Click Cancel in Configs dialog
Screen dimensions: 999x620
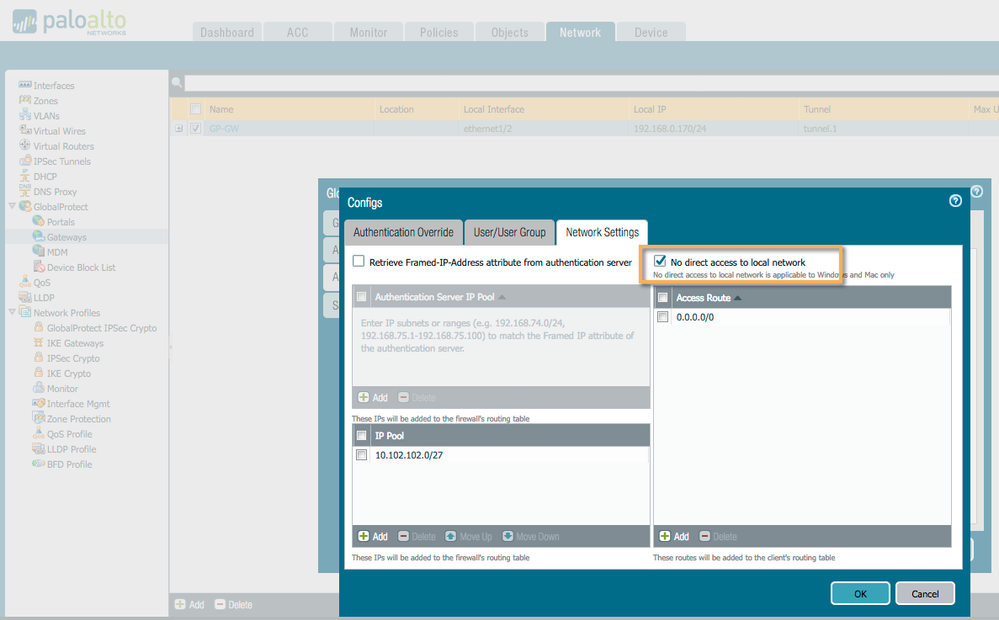click(925, 593)
